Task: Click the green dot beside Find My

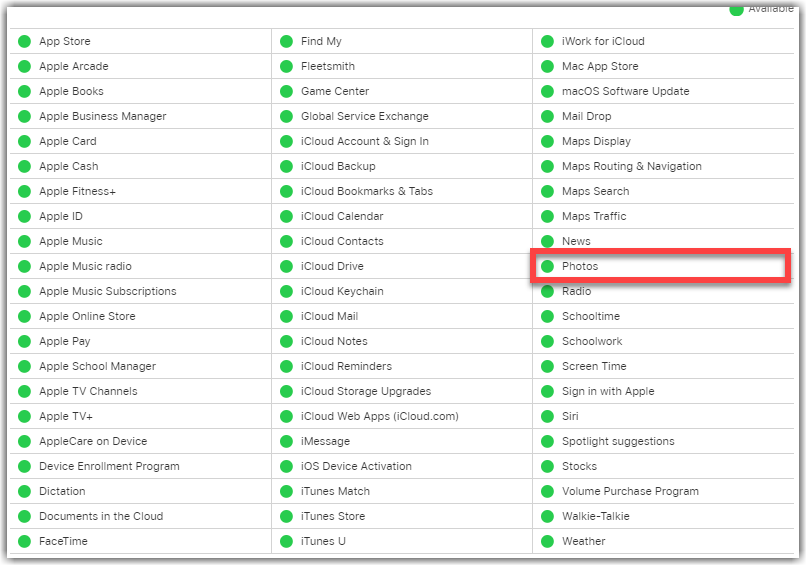Action: tap(286, 42)
